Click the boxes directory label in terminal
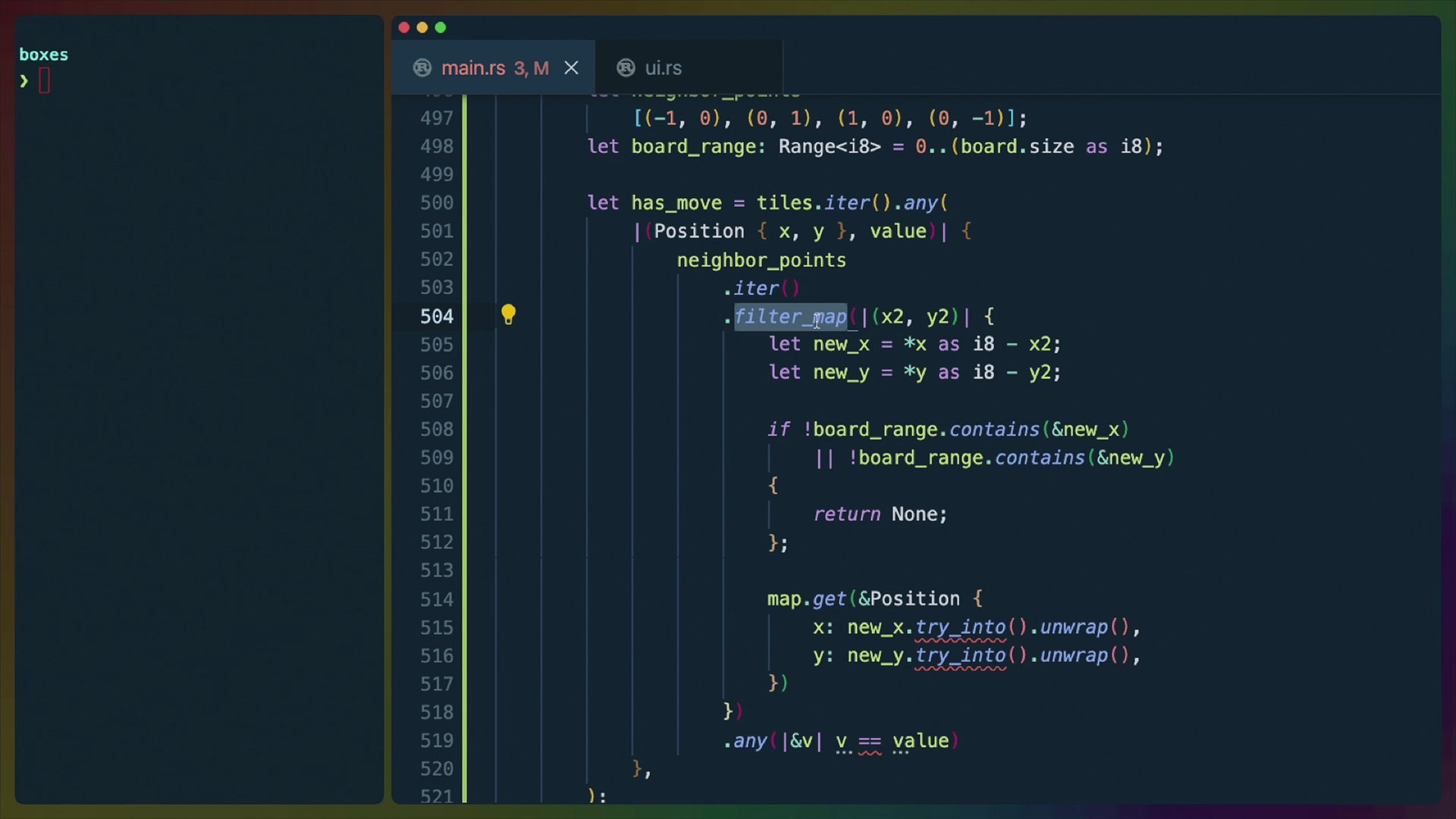Viewport: 1456px width, 819px height. pyautogui.click(x=43, y=55)
